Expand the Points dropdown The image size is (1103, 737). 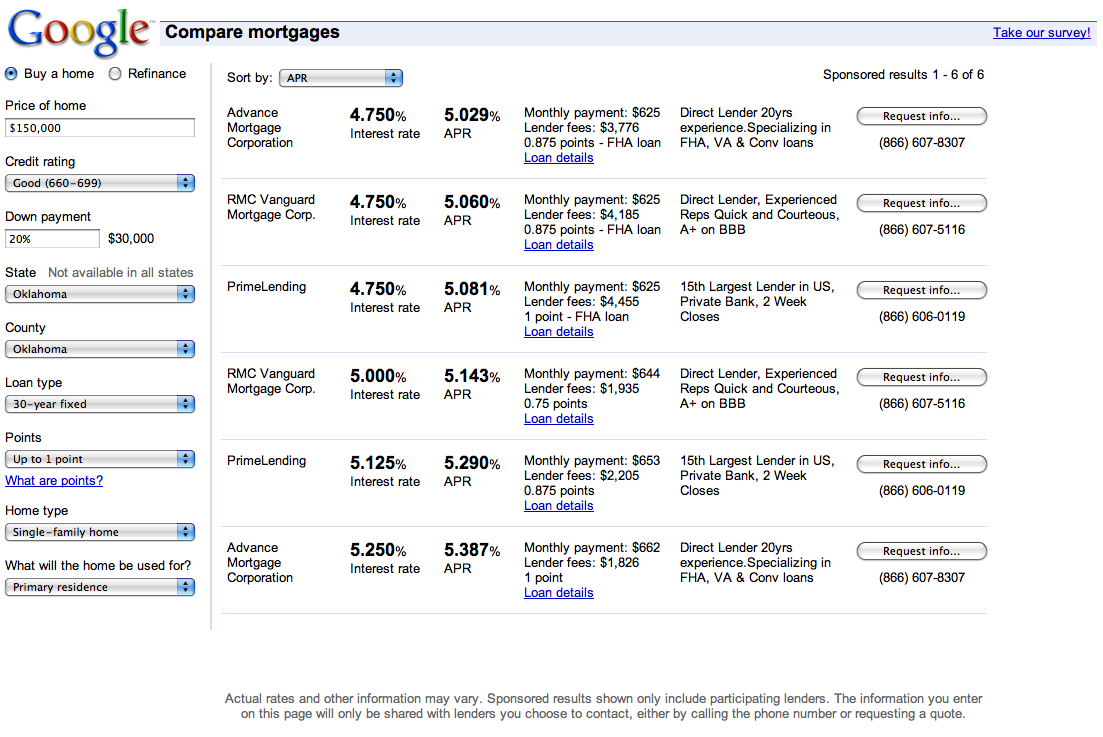pos(99,459)
